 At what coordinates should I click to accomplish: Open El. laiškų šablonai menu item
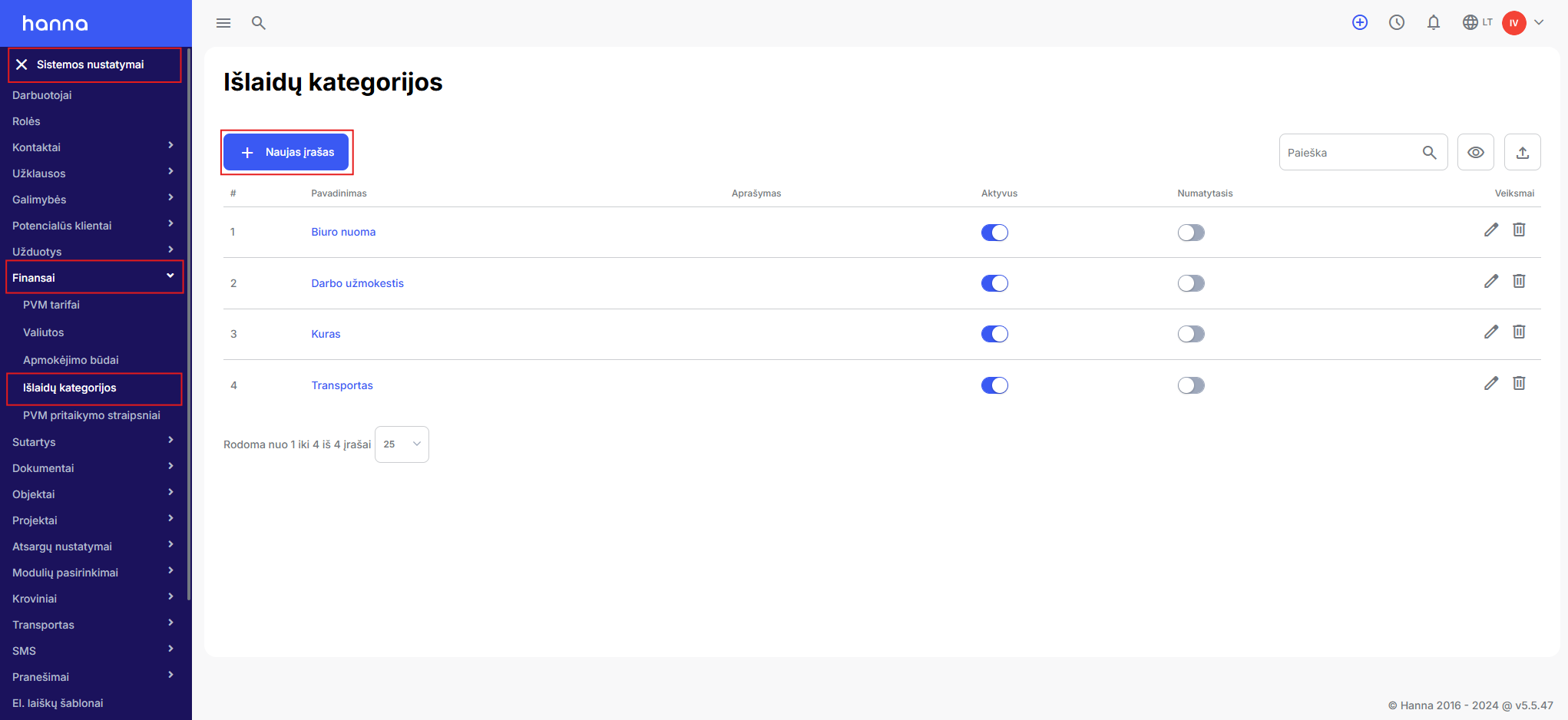coord(58,703)
